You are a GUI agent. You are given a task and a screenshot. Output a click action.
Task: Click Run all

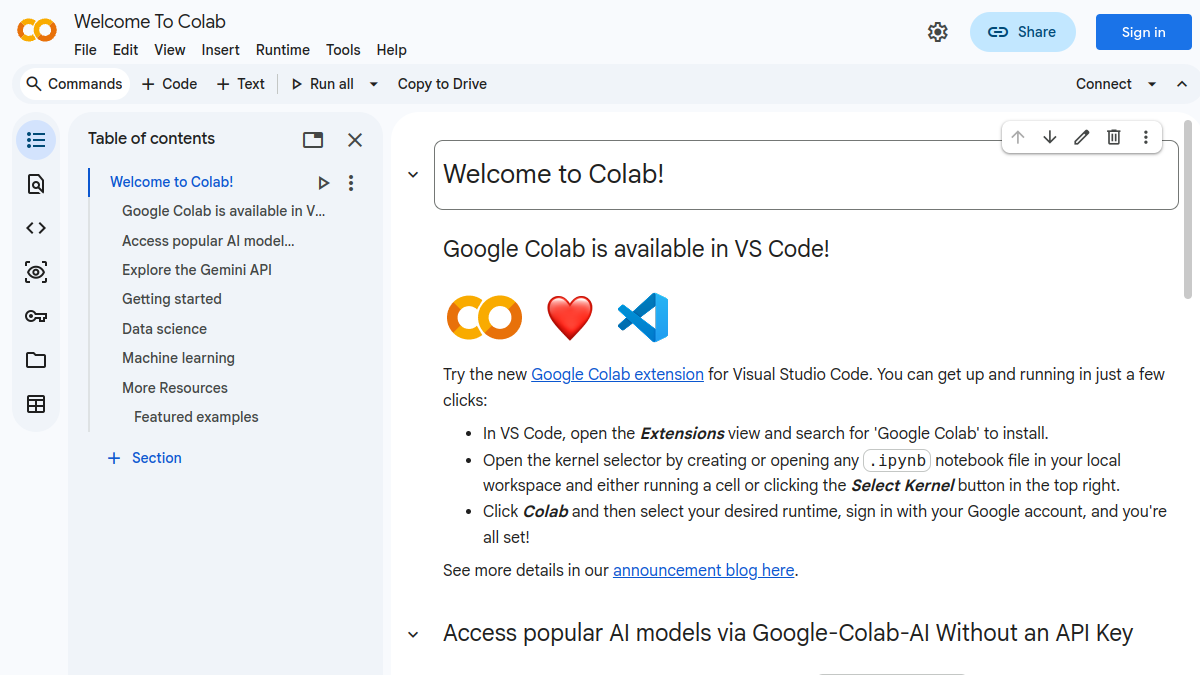point(322,84)
